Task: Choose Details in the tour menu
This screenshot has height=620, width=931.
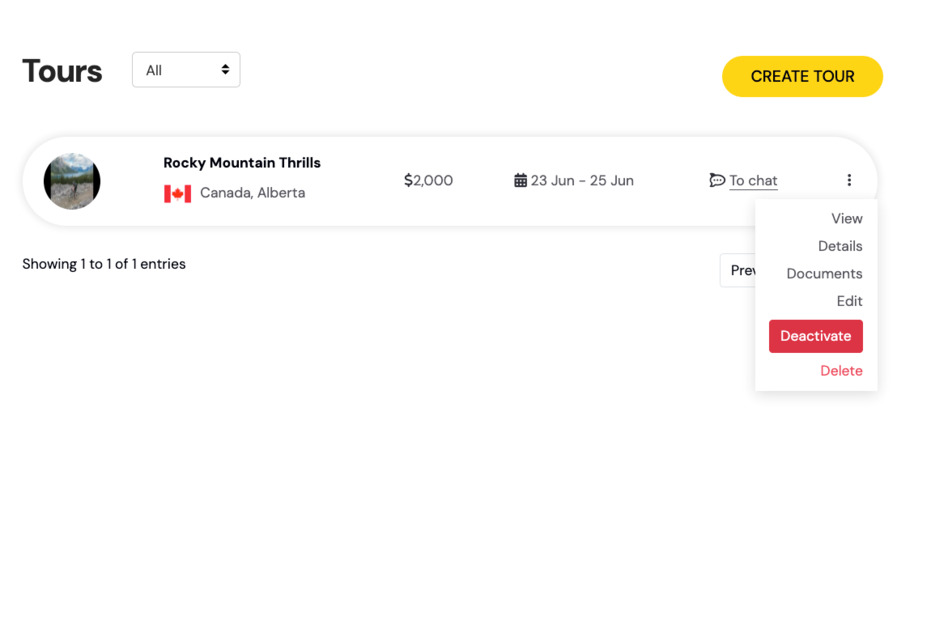Action: coord(840,246)
